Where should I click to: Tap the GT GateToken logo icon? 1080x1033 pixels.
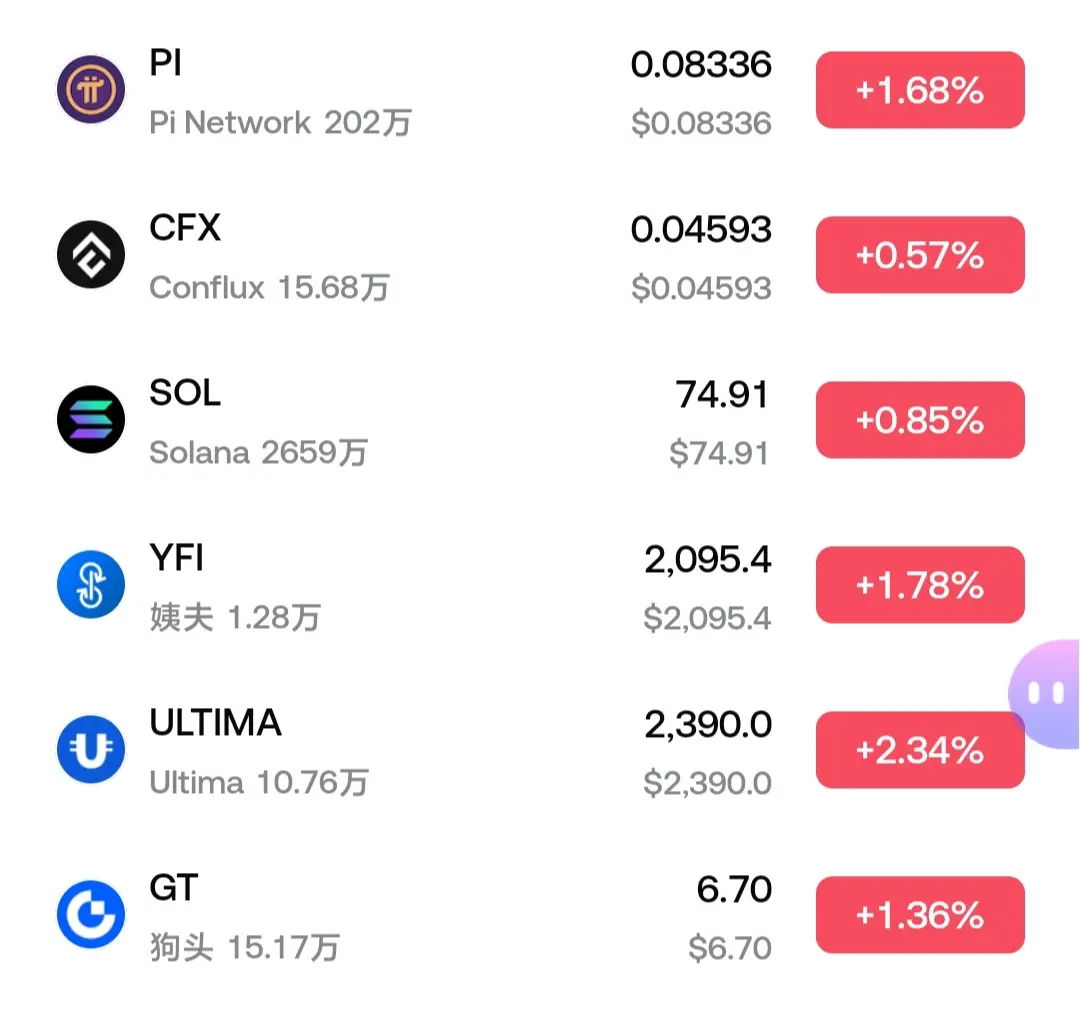[x=91, y=915]
